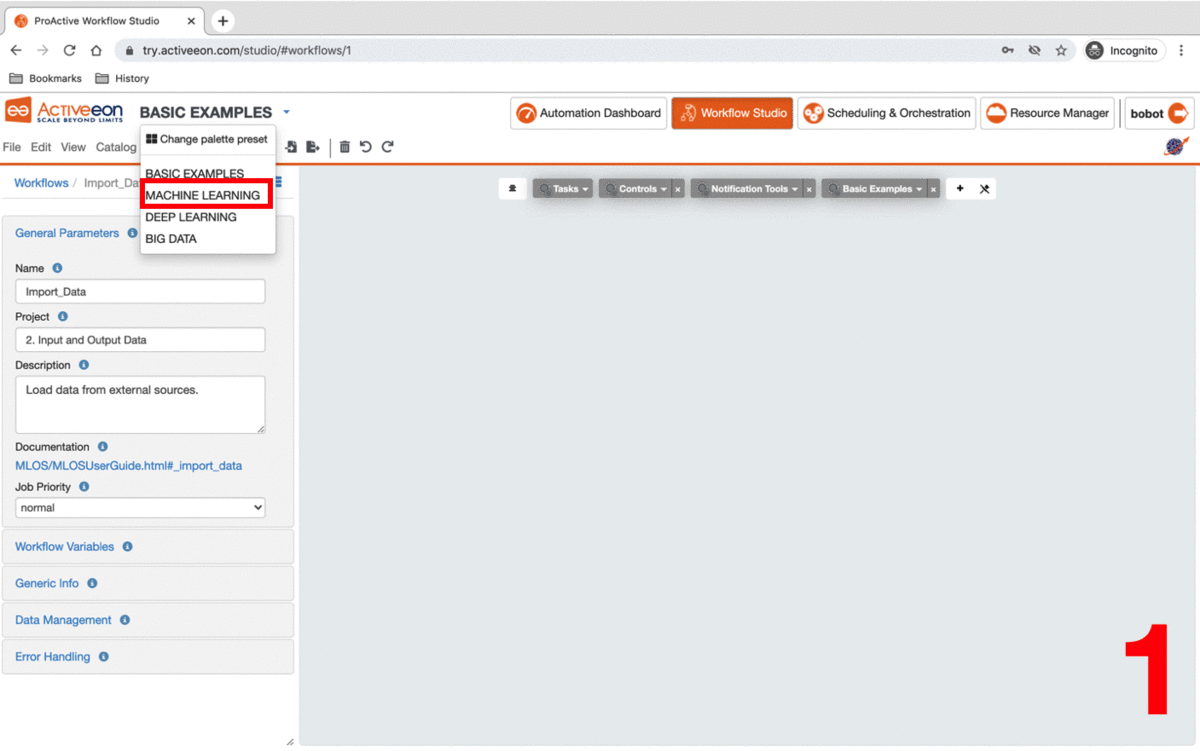
Task: Remove the Notification Tools palette bucket
Action: [x=810, y=189]
